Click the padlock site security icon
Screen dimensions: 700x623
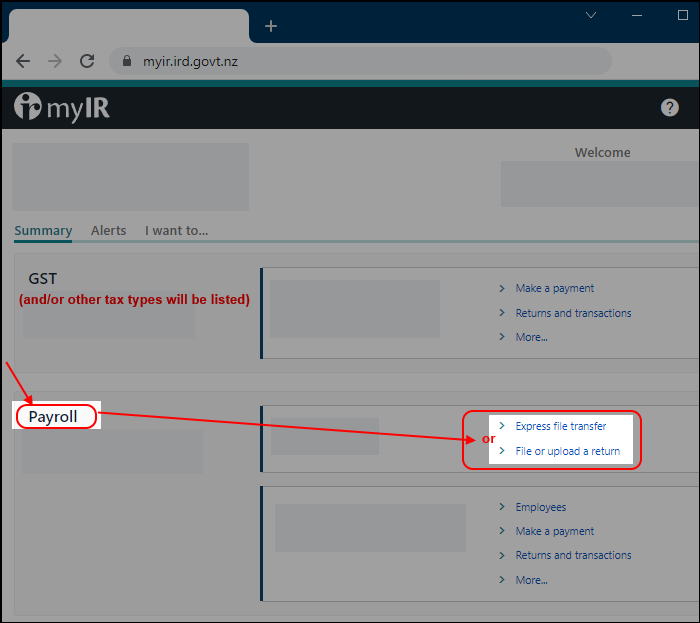coord(127,61)
